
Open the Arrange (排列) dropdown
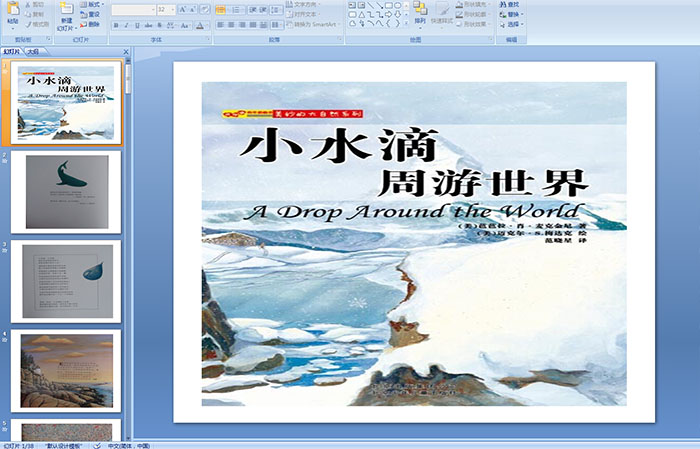pyautogui.click(x=420, y=13)
